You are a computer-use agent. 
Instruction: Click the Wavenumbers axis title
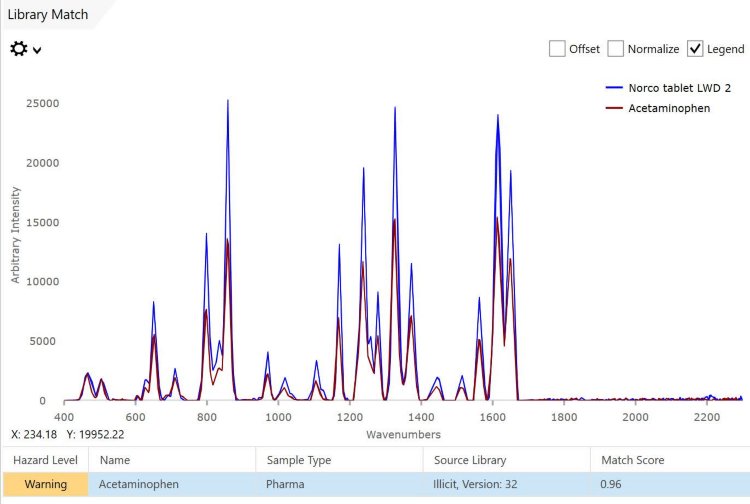point(403,434)
